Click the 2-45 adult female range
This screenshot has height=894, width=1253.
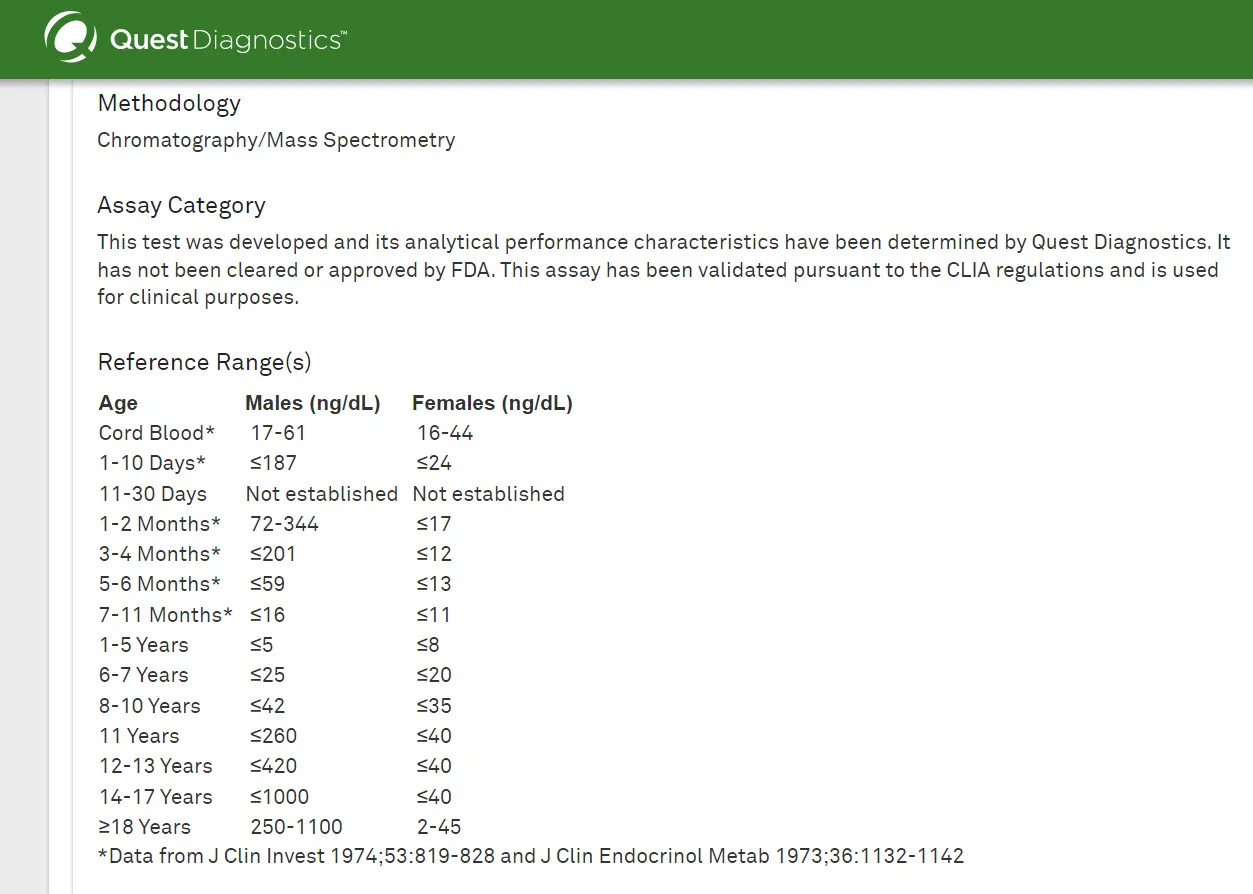pyautogui.click(x=439, y=827)
